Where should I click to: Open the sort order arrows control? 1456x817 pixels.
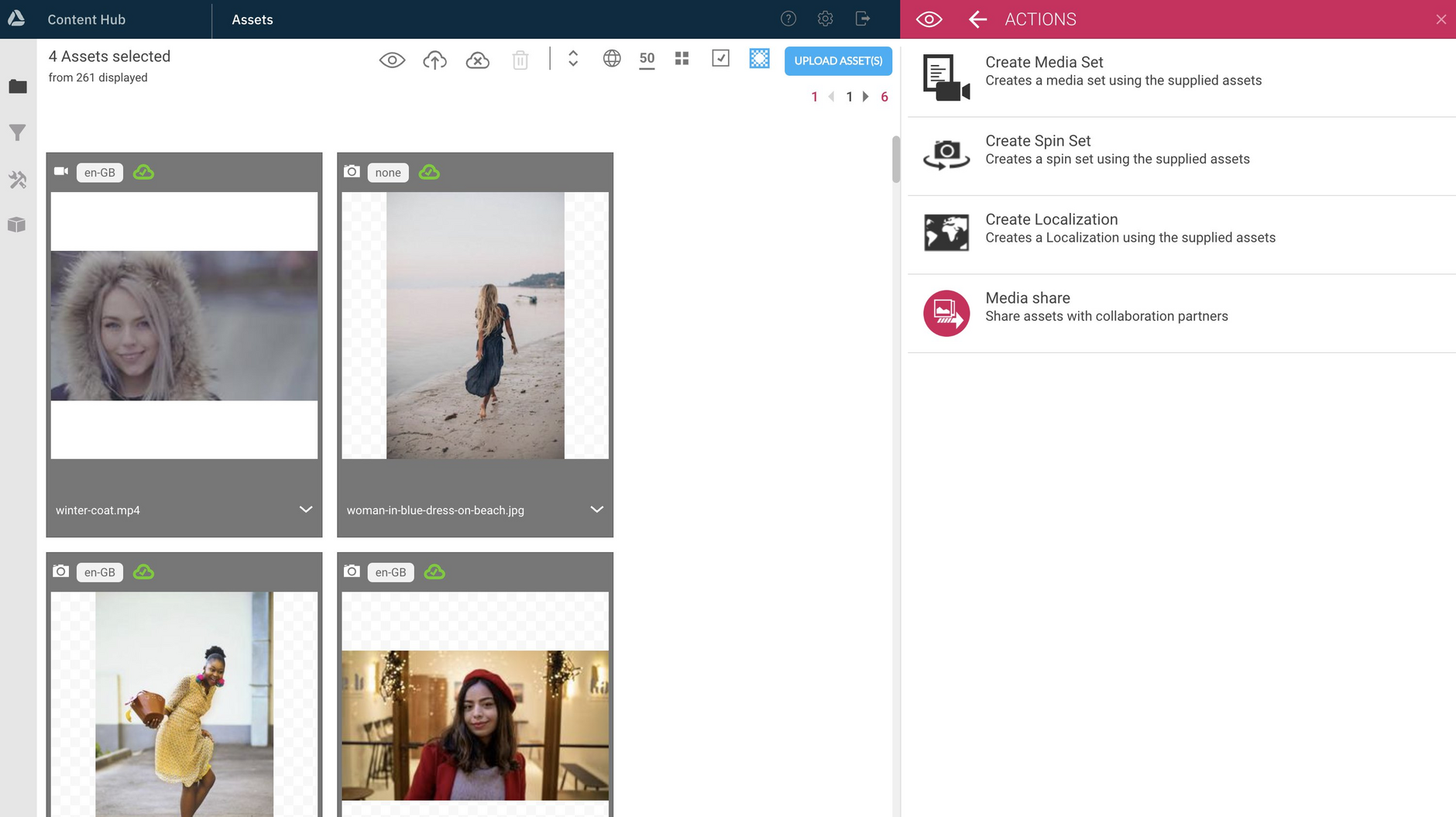click(x=573, y=59)
